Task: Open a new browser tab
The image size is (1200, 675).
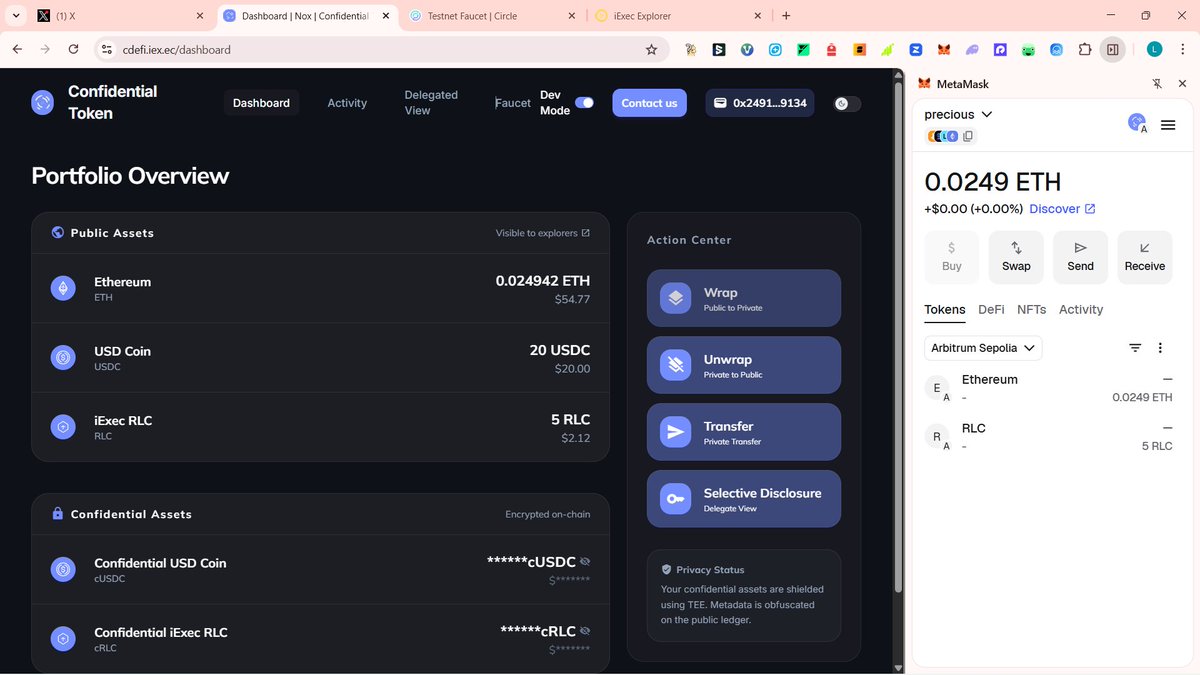Action: pyautogui.click(x=786, y=16)
